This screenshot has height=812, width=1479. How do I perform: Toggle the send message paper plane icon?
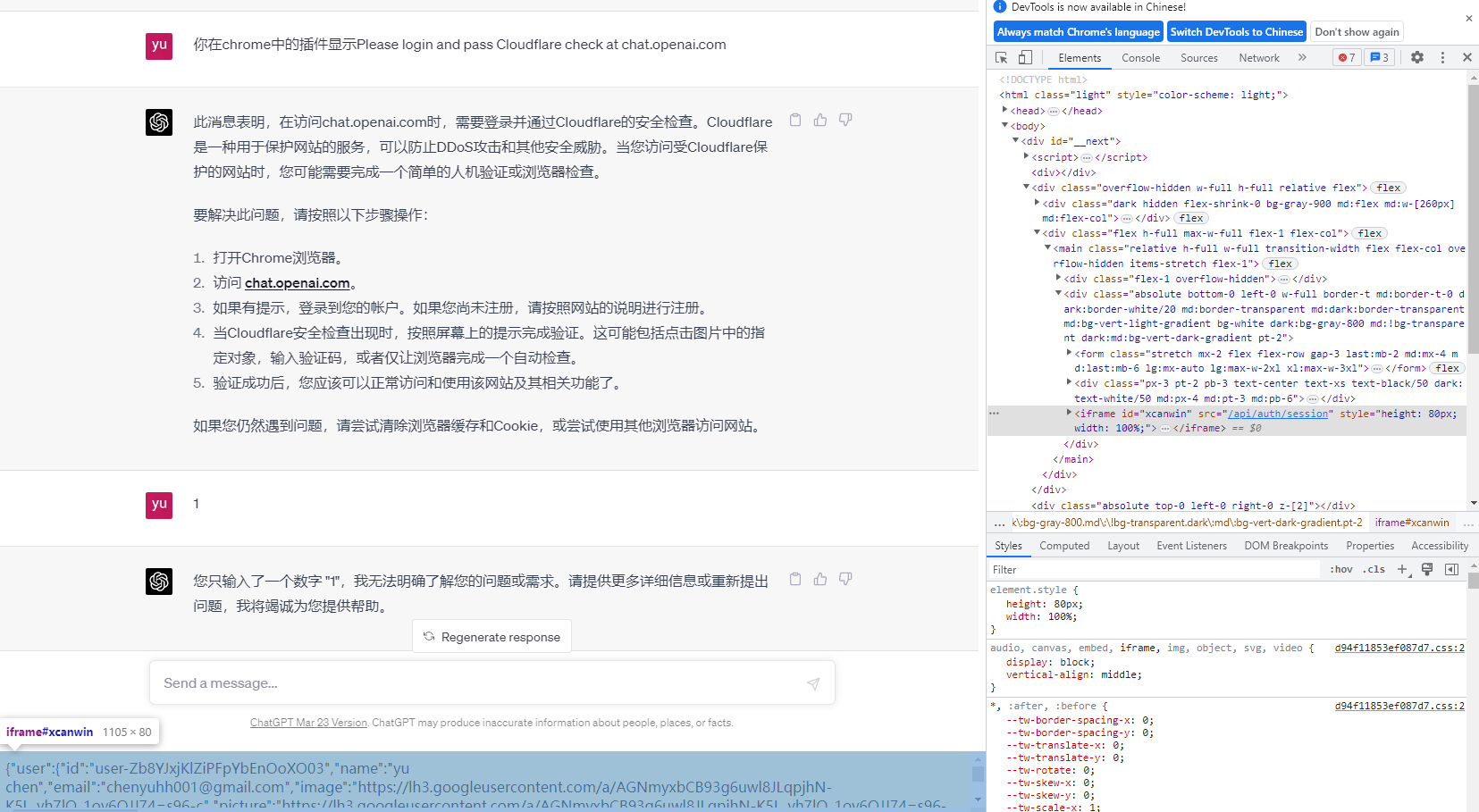coord(812,682)
